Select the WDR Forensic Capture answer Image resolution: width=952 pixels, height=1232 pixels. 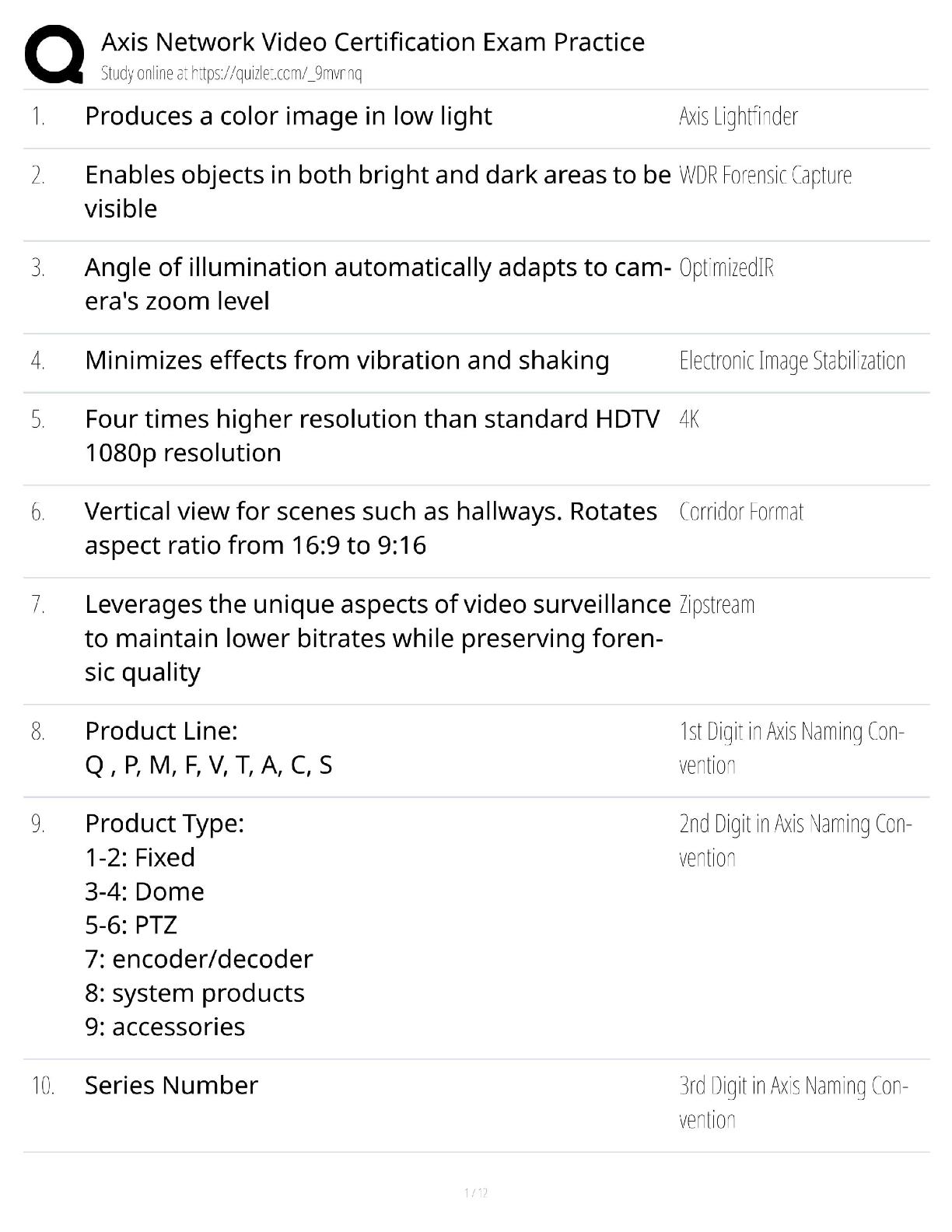click(x=765, y=176)
